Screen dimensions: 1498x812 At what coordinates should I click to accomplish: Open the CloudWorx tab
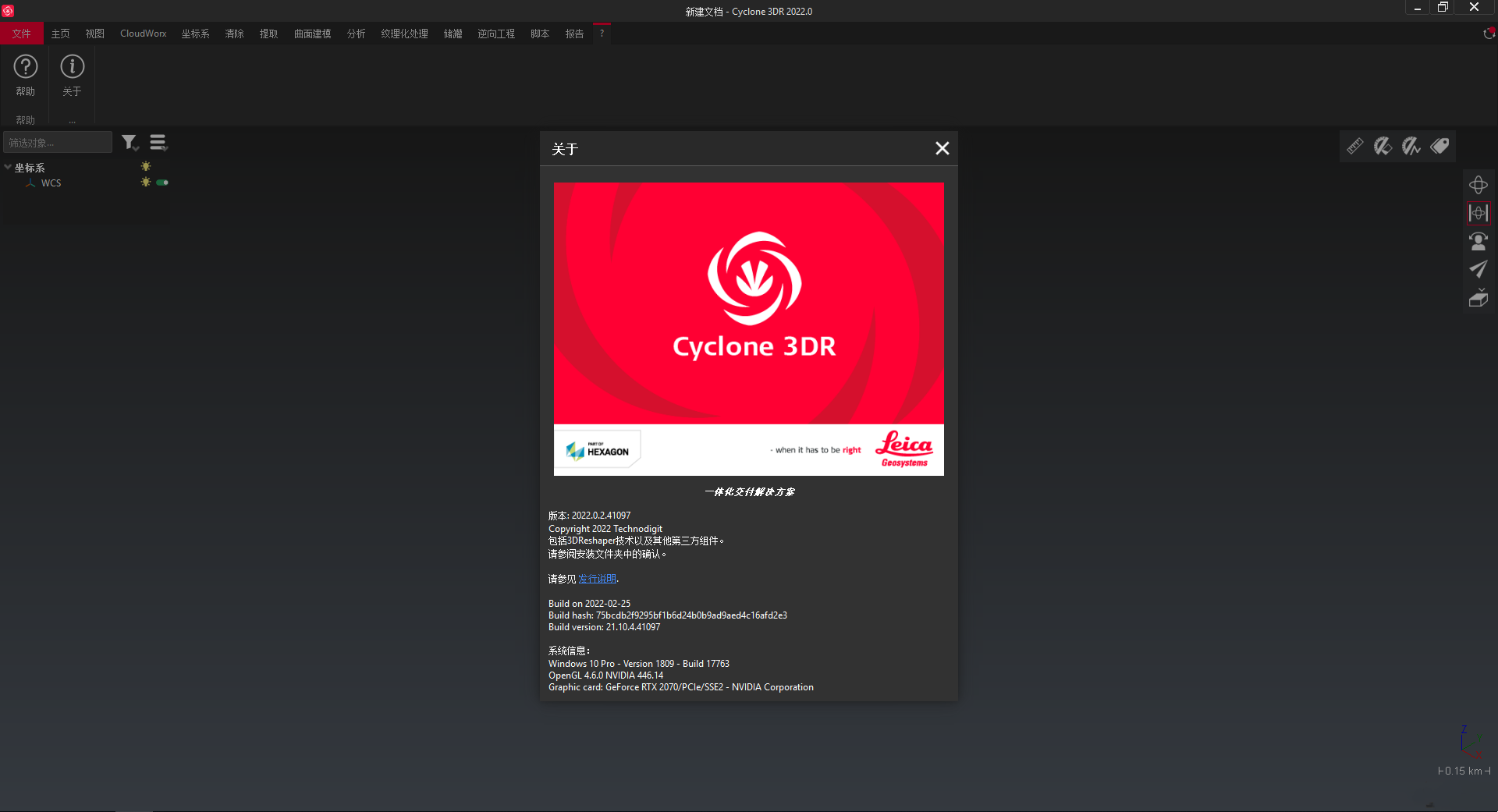pyautogui.click(x=144, y=34)
